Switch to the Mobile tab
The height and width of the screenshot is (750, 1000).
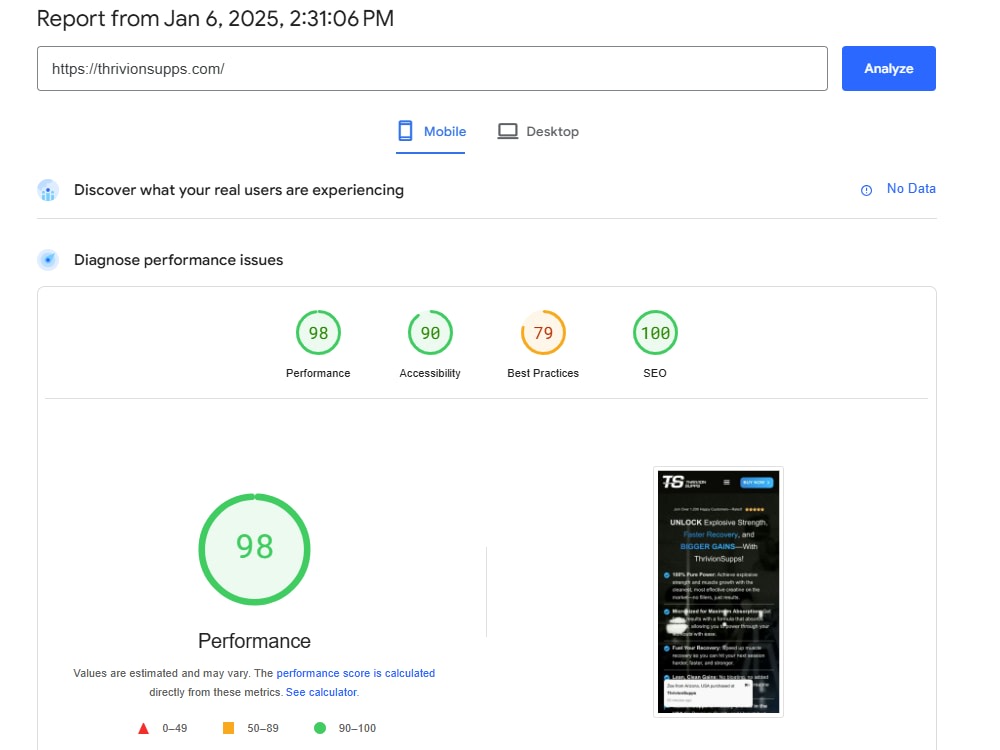click(431, 131)
